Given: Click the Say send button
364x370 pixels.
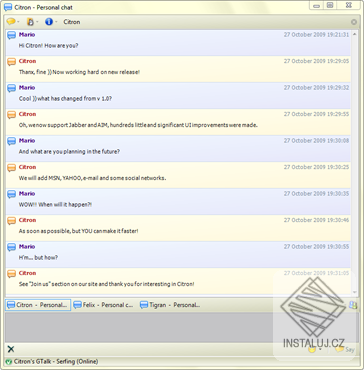Looking at the screenshot, I should [x=345, y=349].
